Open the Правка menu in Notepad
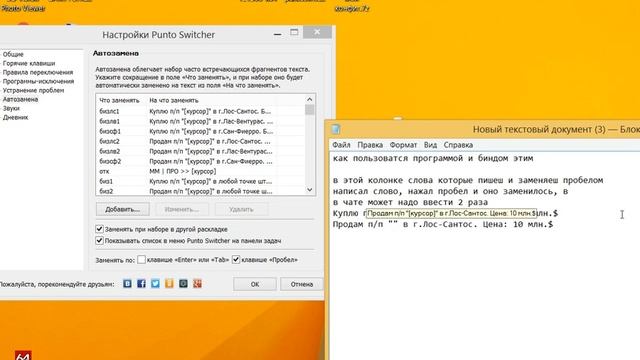 pos(370,145)
